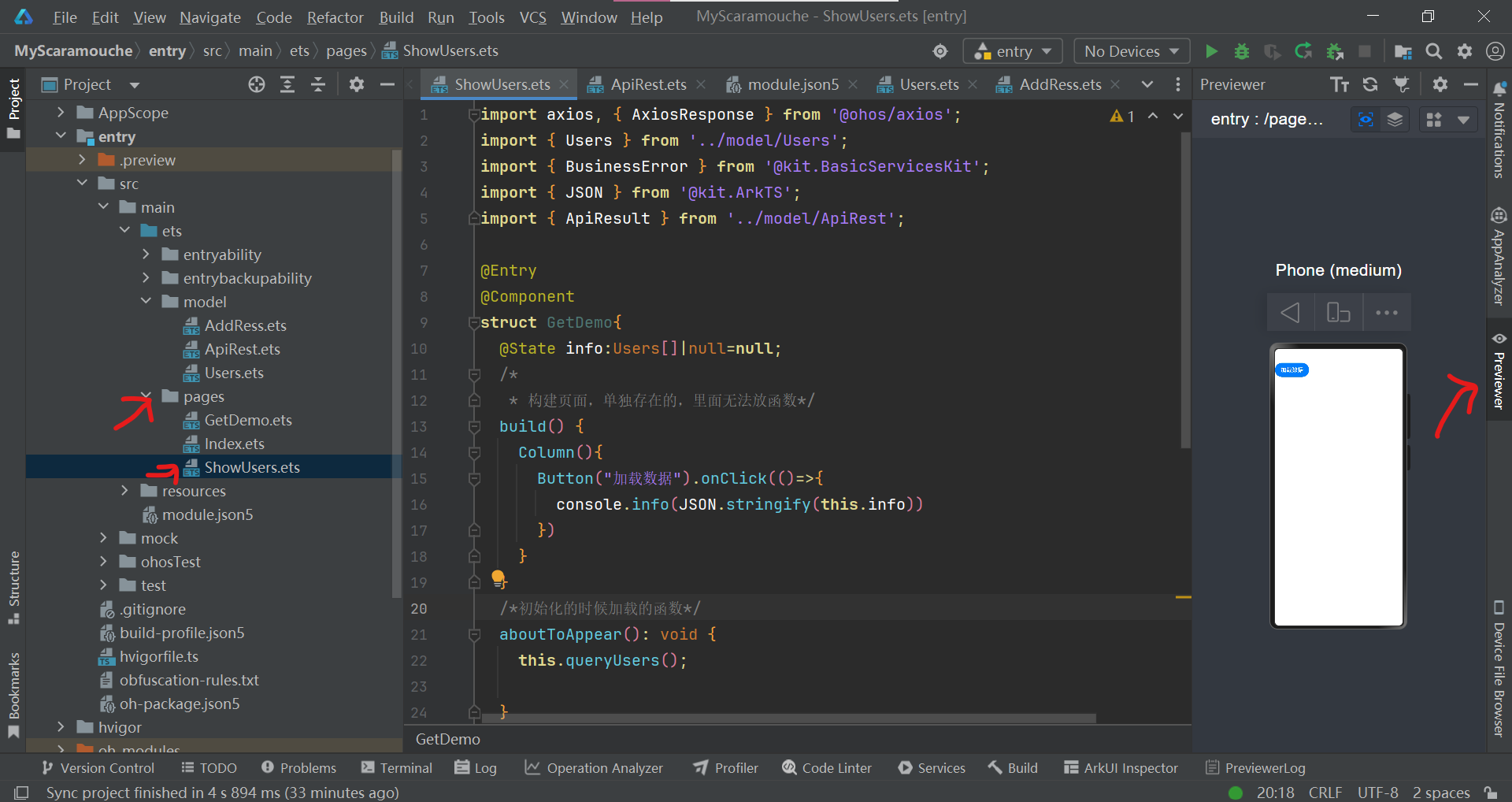This screenshot has width=1512, height=802.
Task: Toggle inspector mode in Previewer
Action: pyautogui.click(x=1366, y=119)
